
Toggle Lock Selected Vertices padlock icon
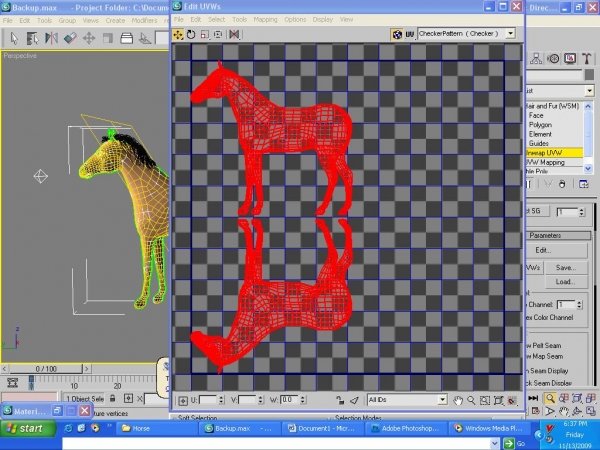click(x=340, y=400)
